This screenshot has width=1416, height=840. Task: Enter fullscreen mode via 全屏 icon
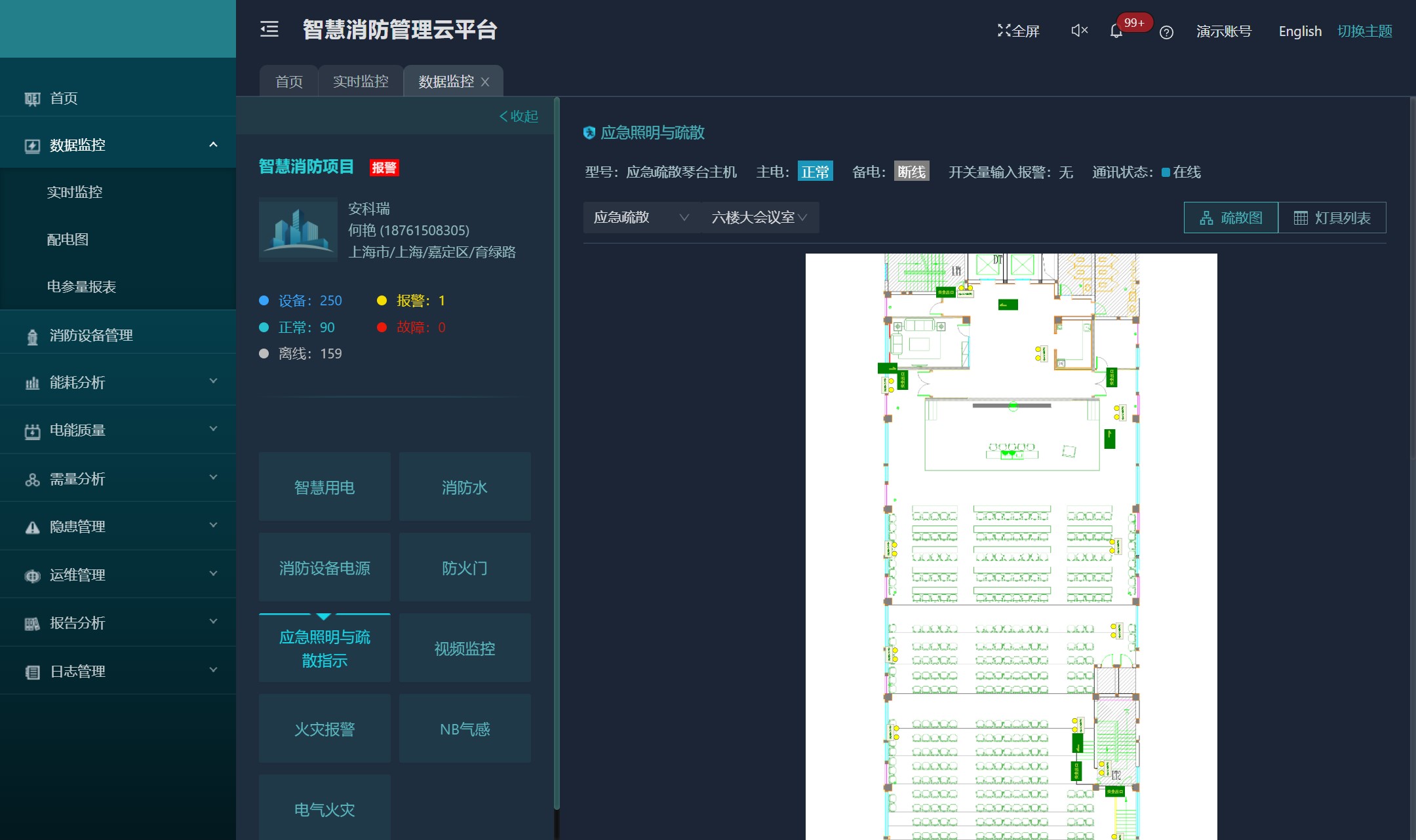[1018, 31]
